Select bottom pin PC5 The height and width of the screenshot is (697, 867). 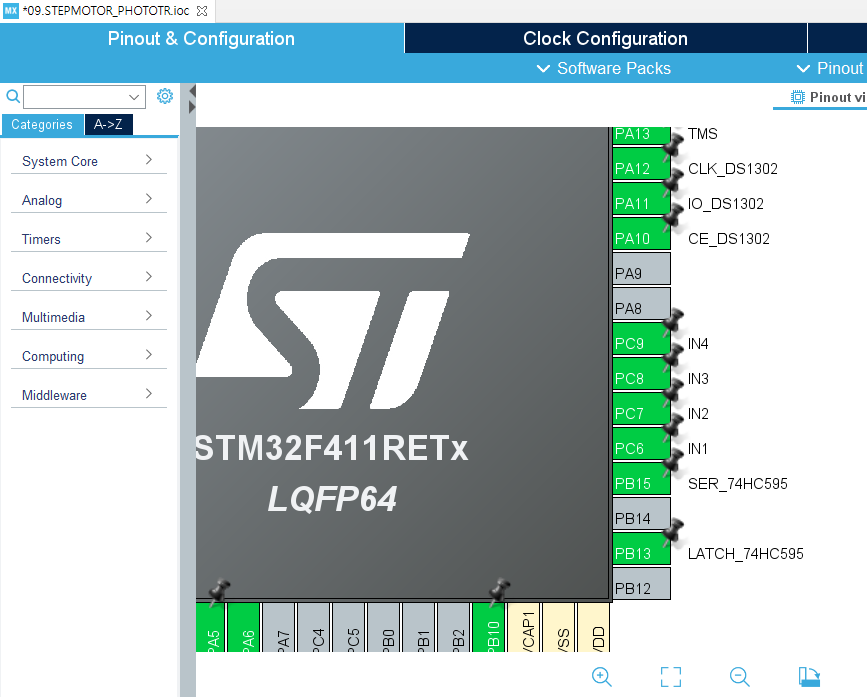pyautogui.click(x=348, y=627)
